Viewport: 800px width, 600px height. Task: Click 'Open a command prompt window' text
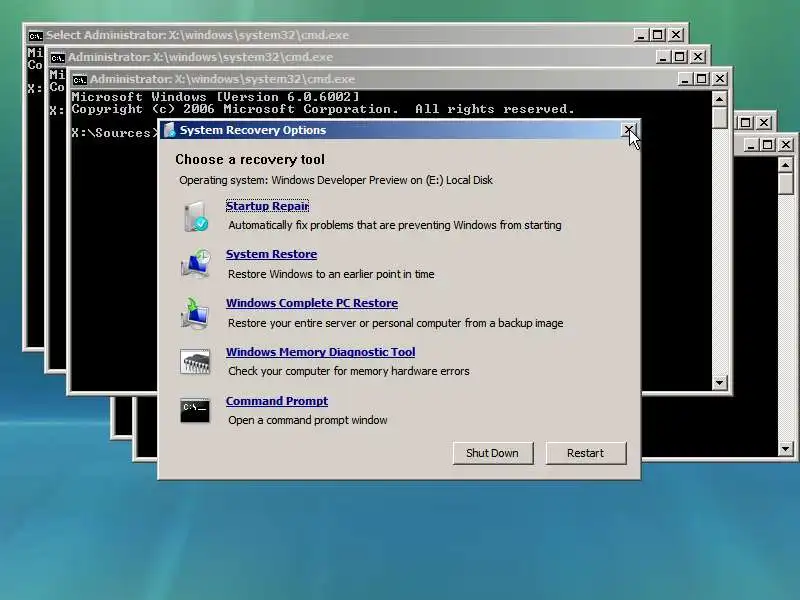308,420
